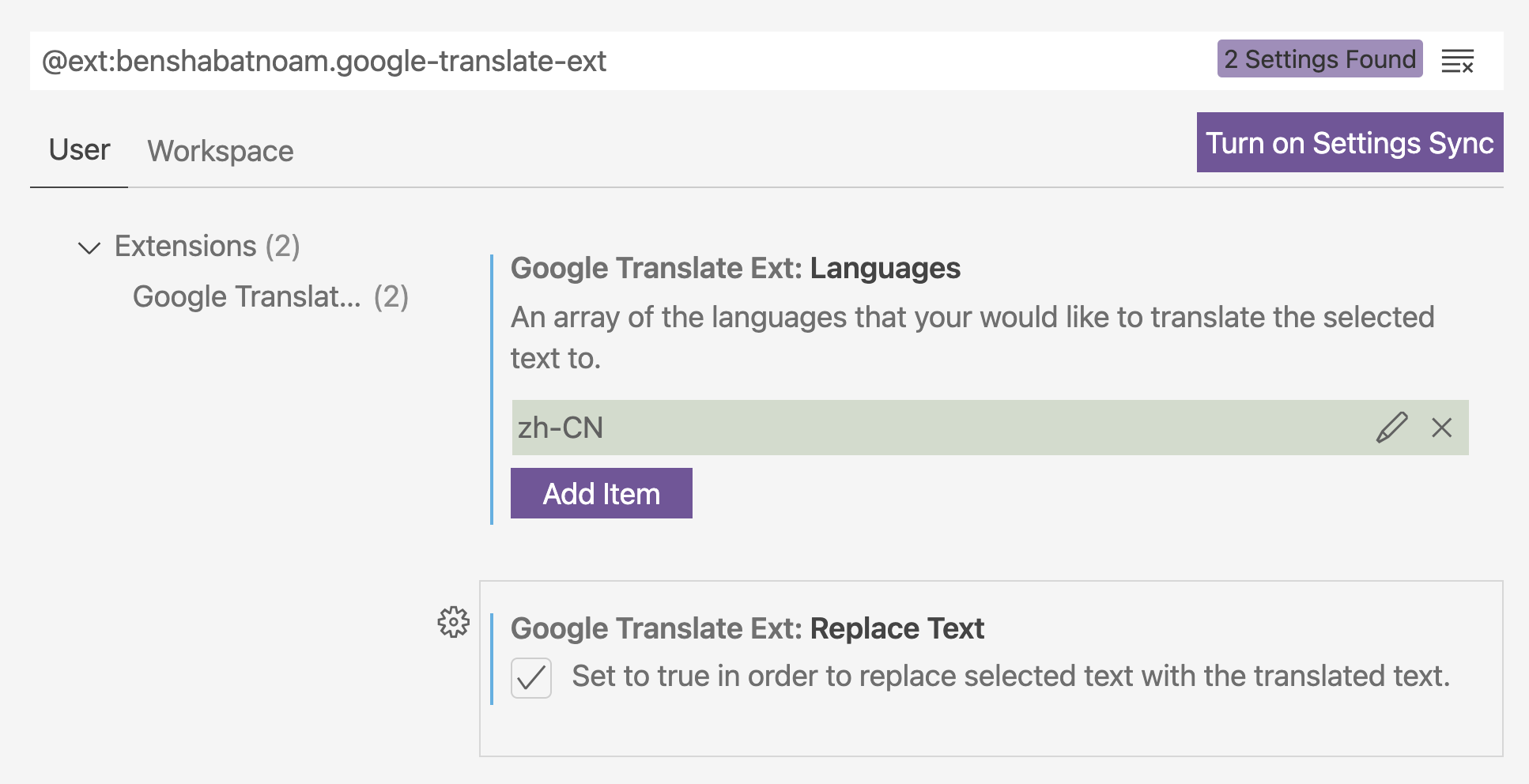Click the Add Item button
This screenshot has width=1529, height=784.
tap(601, 494)
